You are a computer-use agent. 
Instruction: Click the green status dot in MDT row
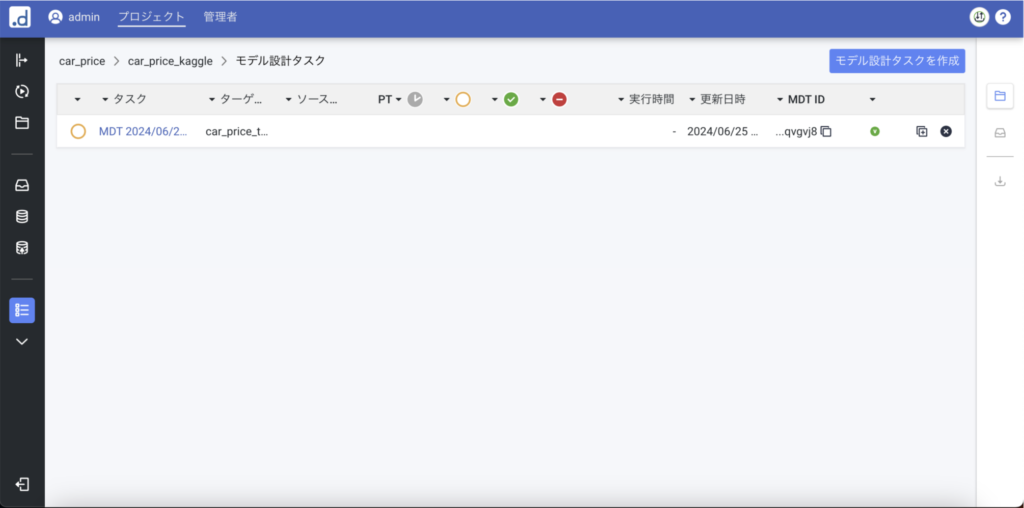(x=874, y=131)
